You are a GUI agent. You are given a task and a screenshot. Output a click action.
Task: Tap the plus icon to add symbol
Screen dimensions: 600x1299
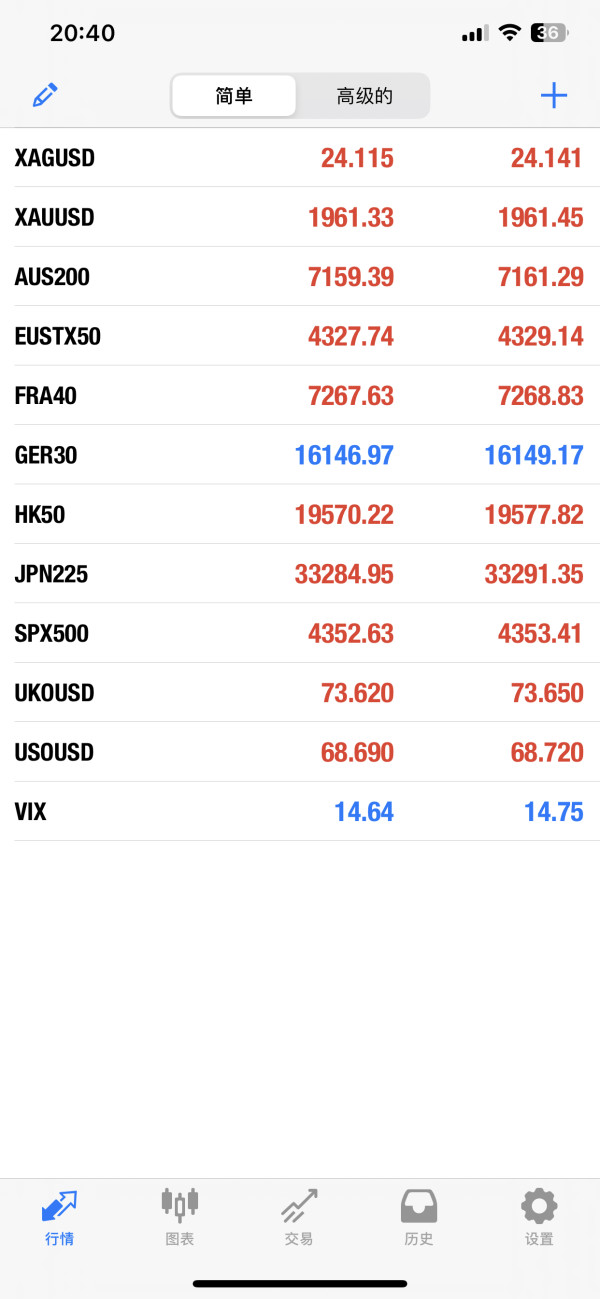point(553,96)
